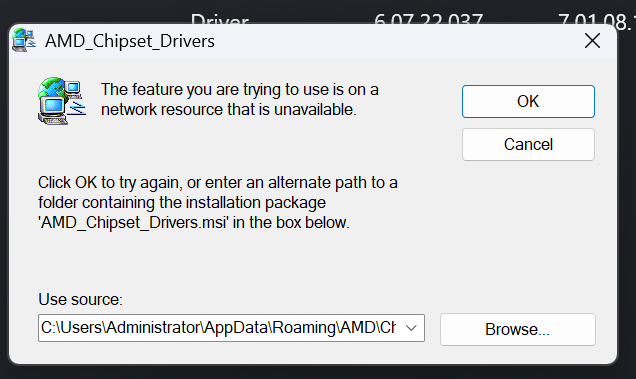Screen dimensions: 636x379
Task: Click the "Driver" text behind the dialog
Action: [219, 19]
